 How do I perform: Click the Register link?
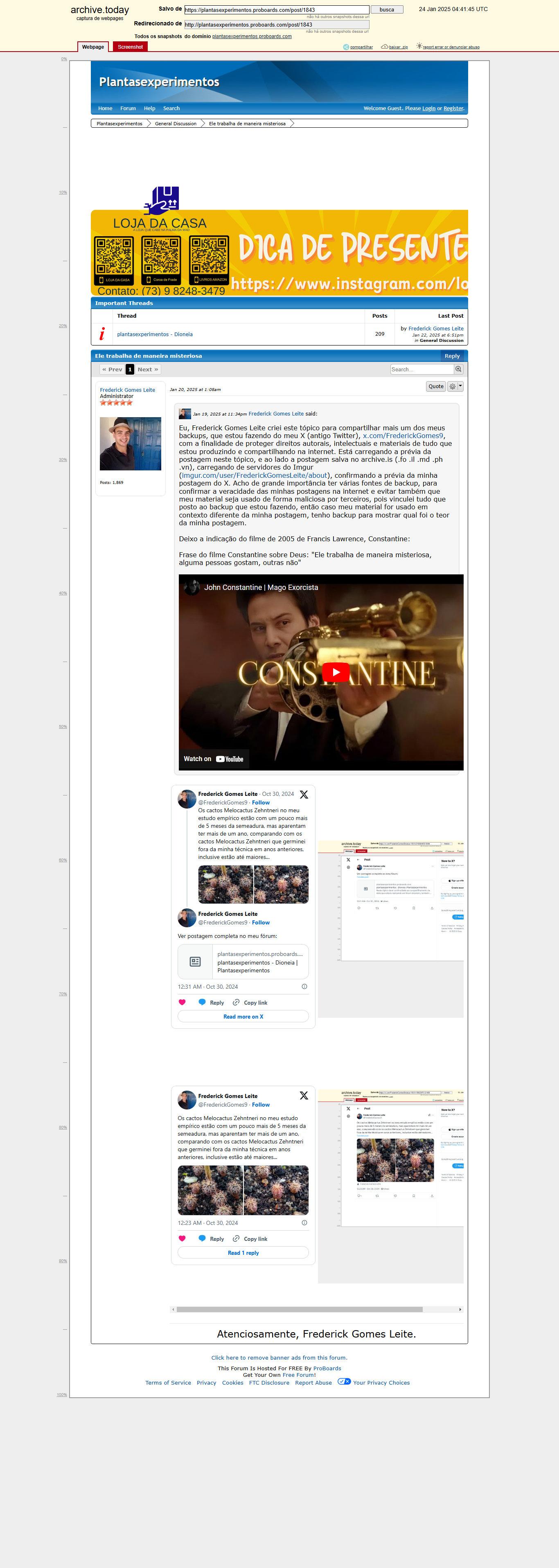[x=453, y=108]
